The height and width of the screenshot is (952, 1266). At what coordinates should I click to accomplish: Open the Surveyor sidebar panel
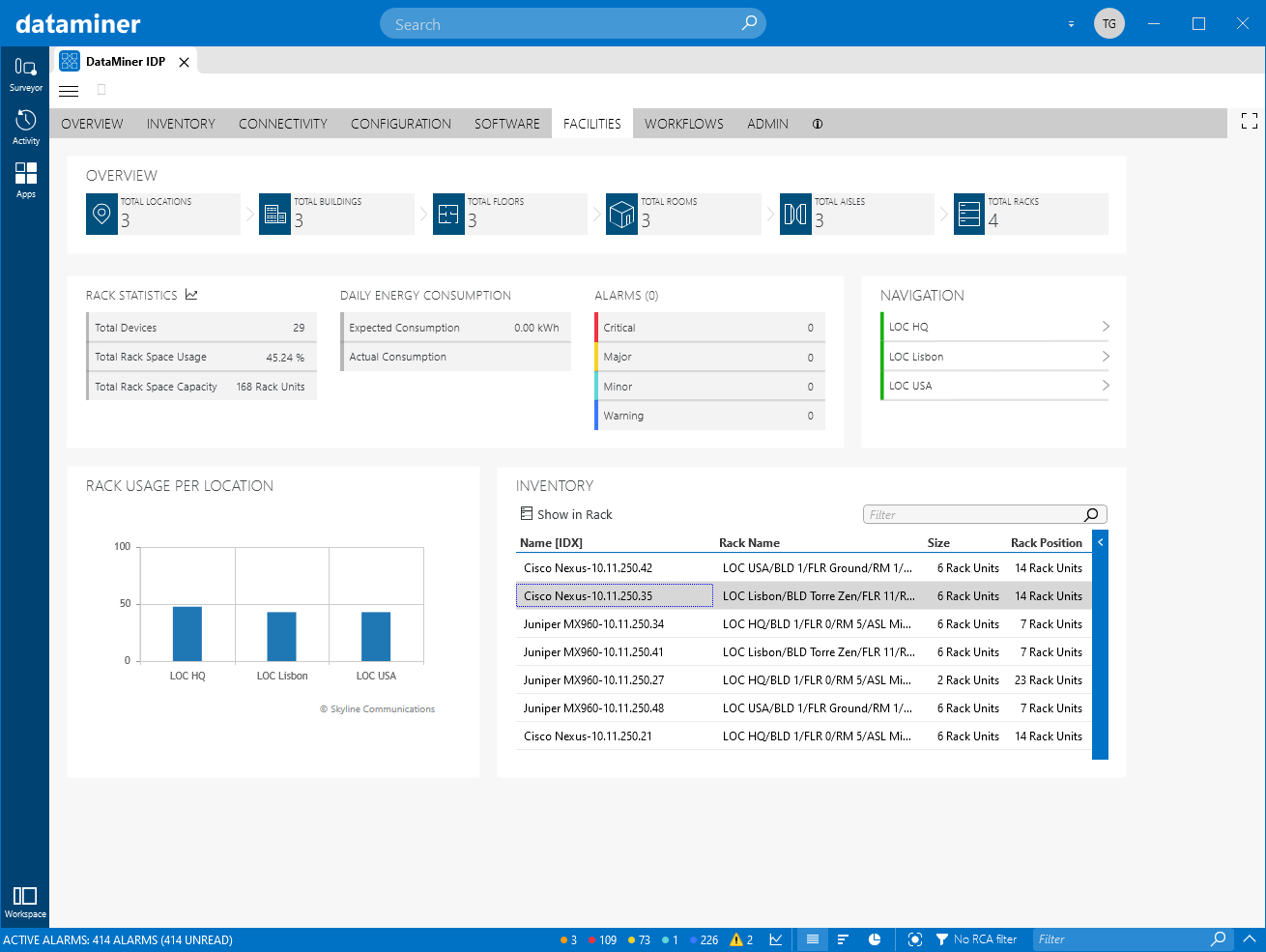tap(25, 73)
